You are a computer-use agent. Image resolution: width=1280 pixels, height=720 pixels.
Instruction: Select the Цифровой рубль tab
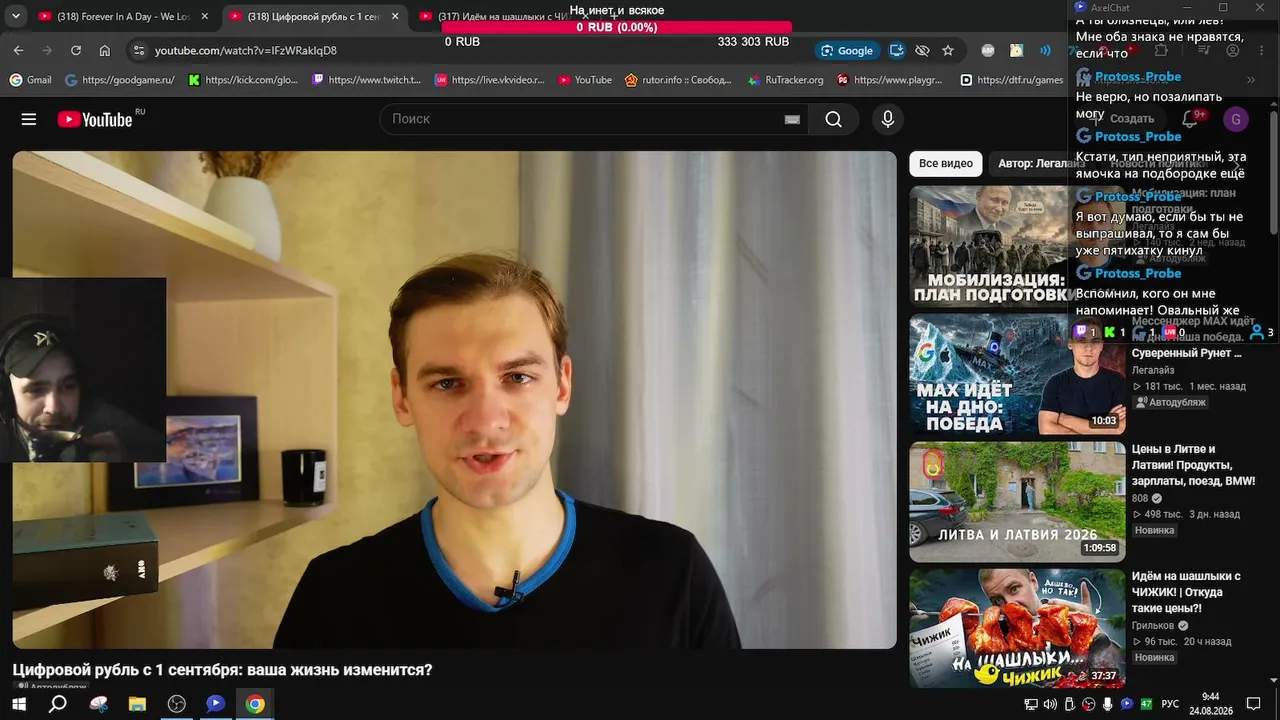313,16
